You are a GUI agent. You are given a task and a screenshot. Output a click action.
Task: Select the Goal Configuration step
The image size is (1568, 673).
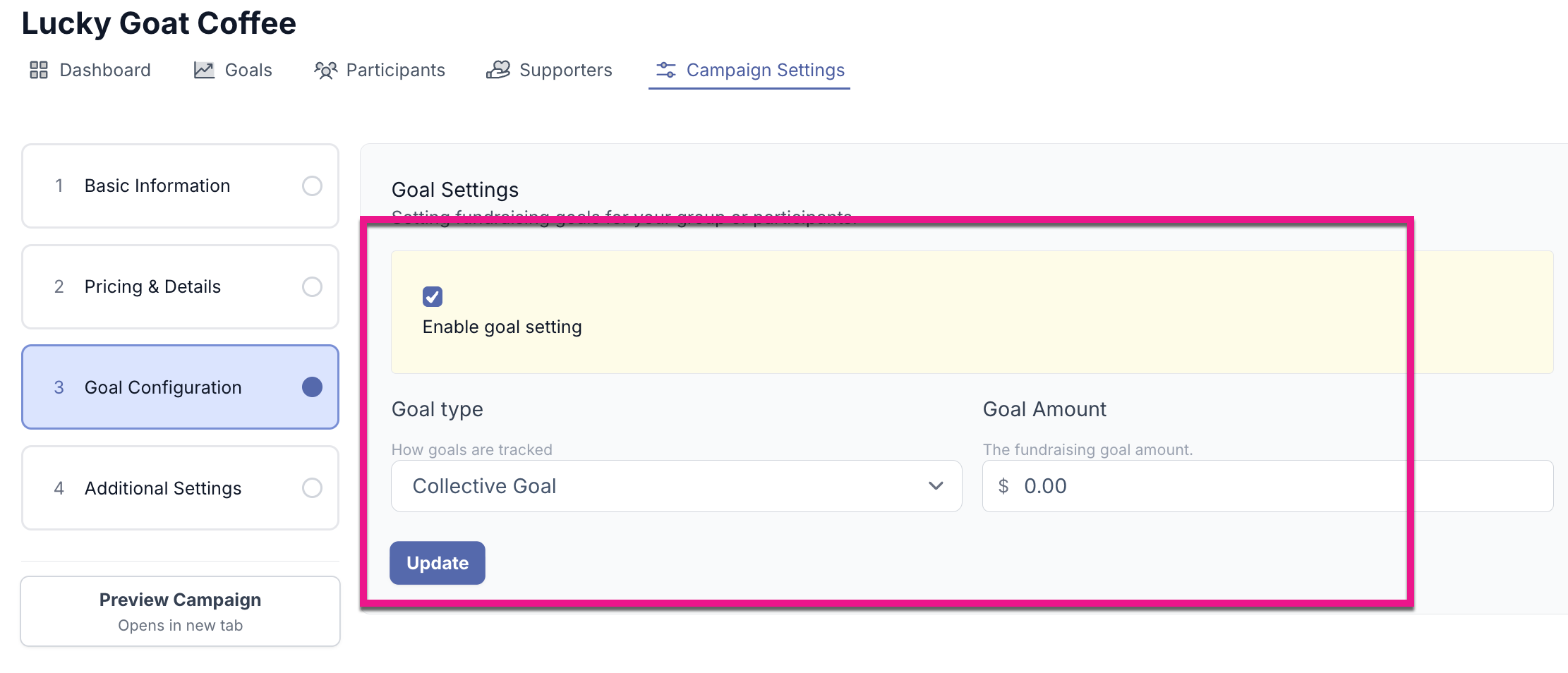point(180,387)
